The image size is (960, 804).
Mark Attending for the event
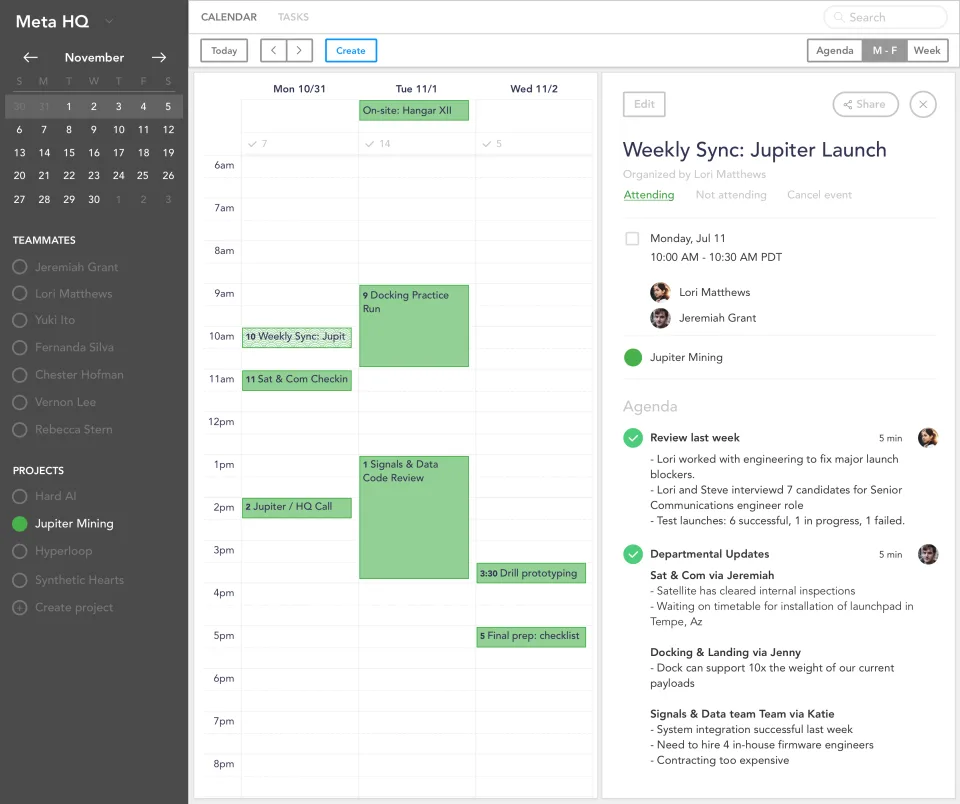pyautogui.click(x=648, y=195)
